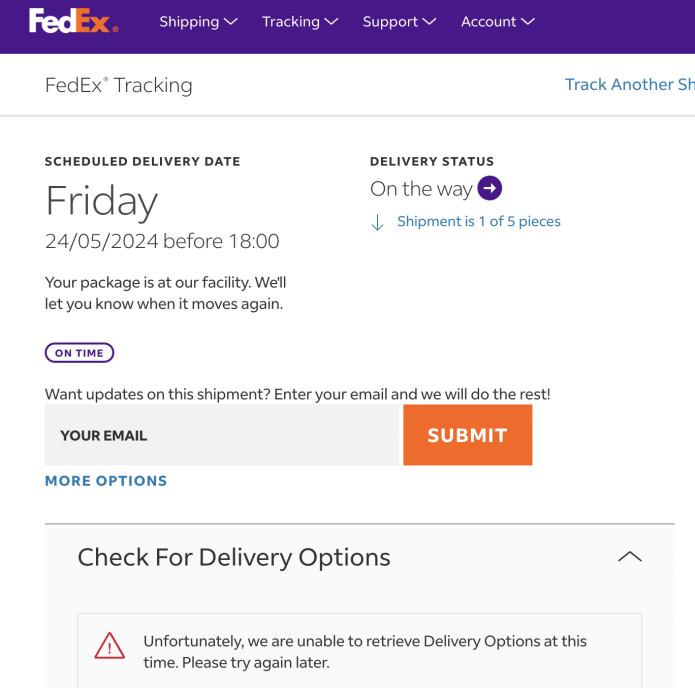
Task: Click the ON TIME status badge
Action: (79, 353)
